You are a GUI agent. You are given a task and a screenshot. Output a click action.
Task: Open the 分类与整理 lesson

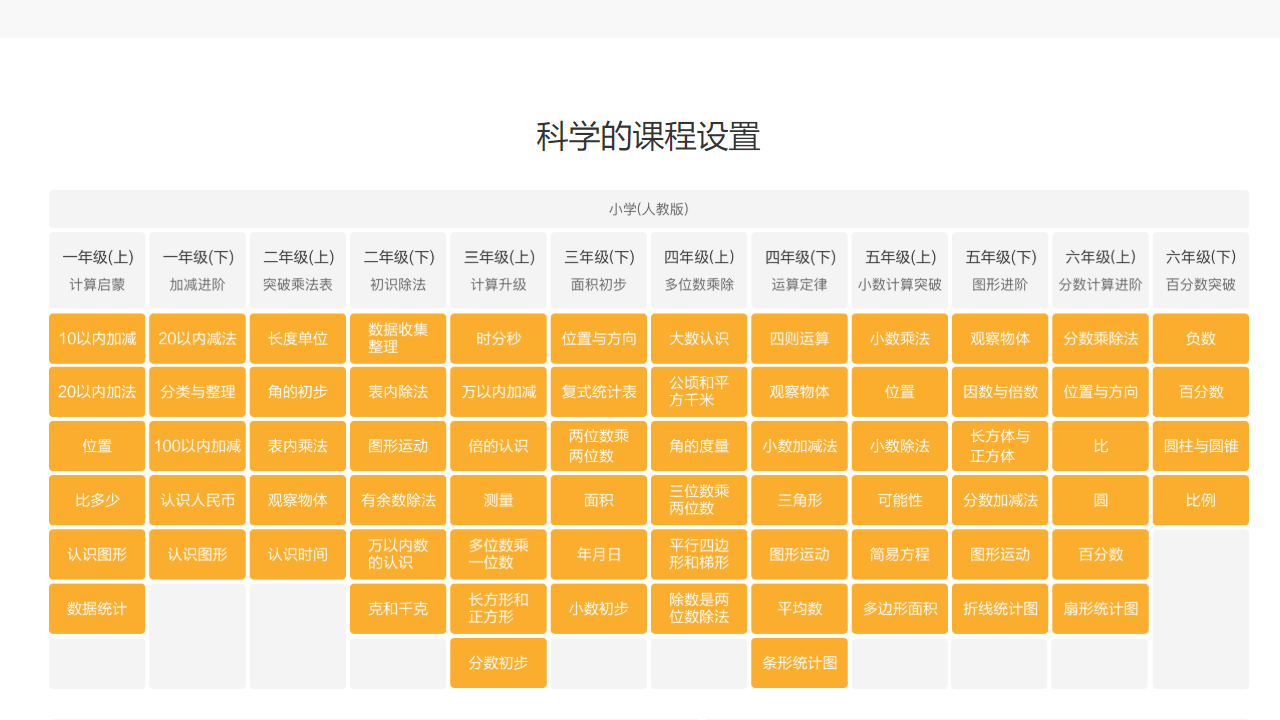click(198, 392)
